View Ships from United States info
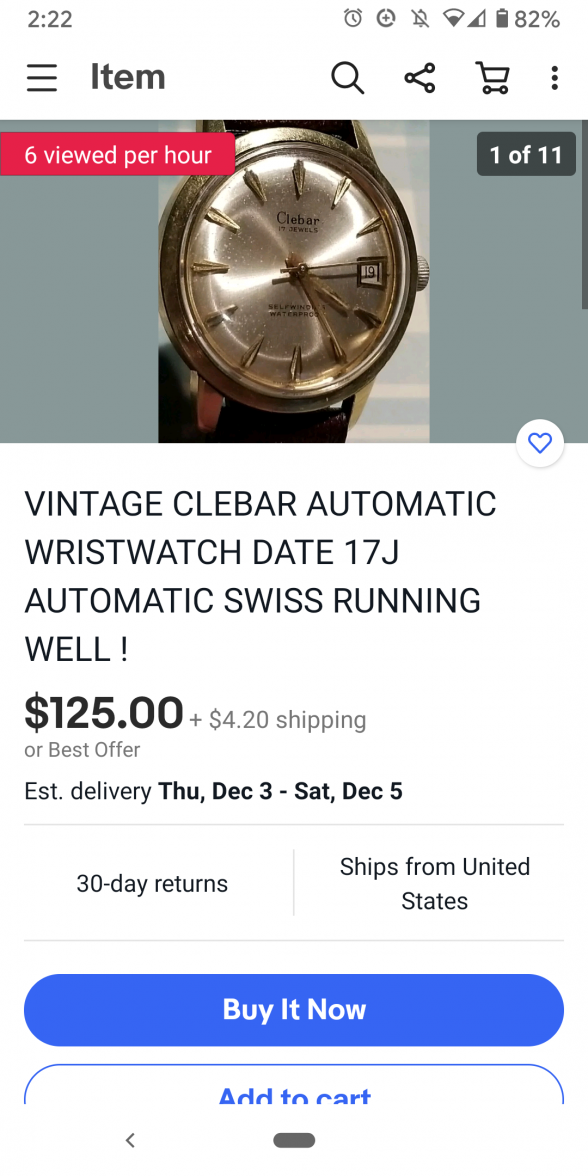The width and height of the screenshot is (588, 1176). (x=434, y=883)
